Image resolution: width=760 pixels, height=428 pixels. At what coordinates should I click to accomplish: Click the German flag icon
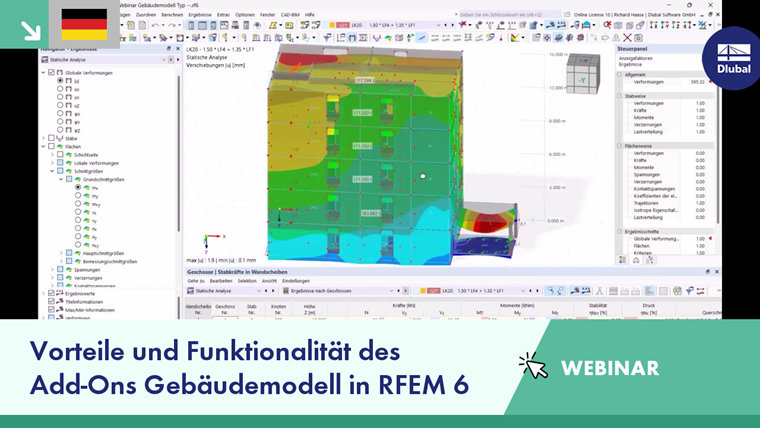pos(84,24)
